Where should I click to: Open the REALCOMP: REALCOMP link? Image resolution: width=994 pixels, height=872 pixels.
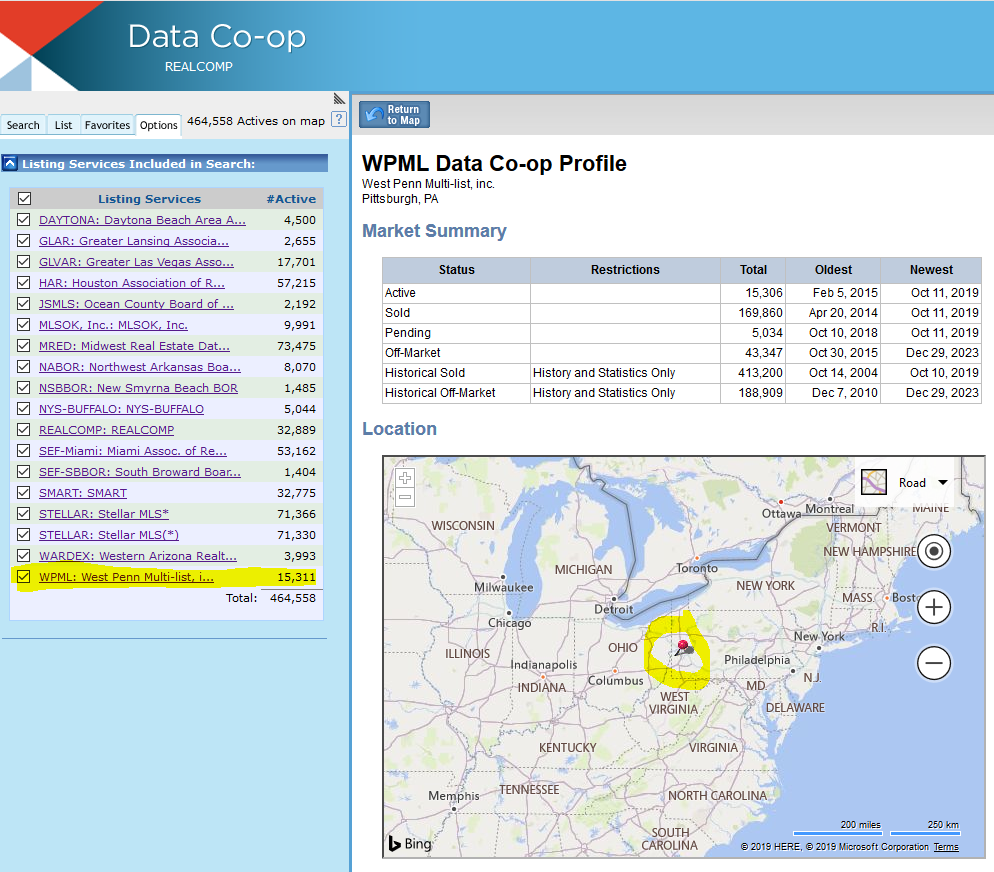[106, 430]
